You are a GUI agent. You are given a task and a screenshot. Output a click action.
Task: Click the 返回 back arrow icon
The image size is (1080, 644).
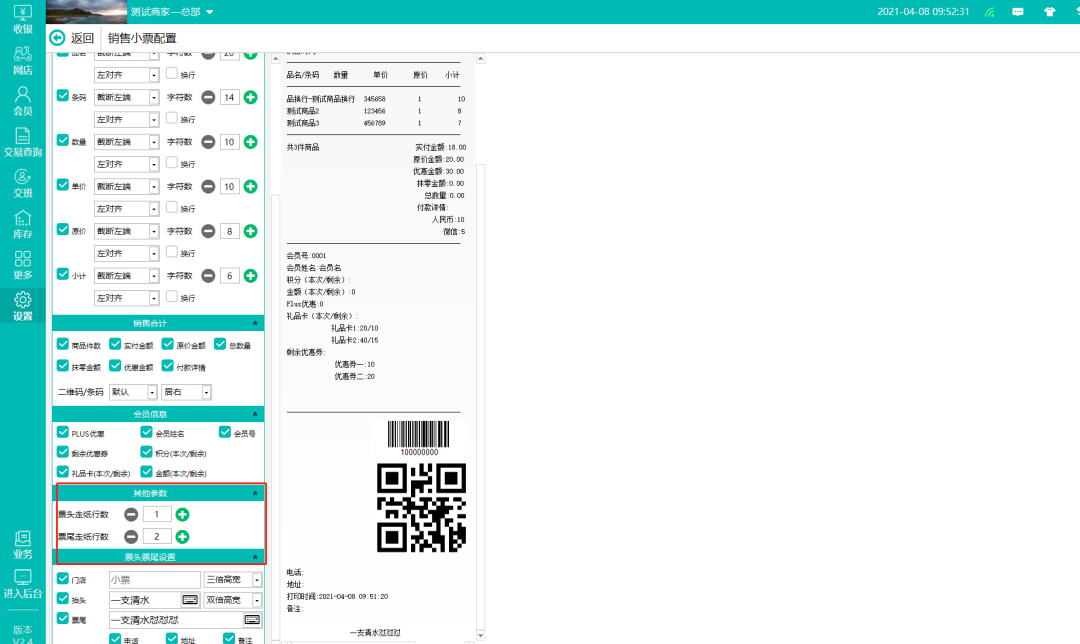pyautogui.click(x=57, y=38)
